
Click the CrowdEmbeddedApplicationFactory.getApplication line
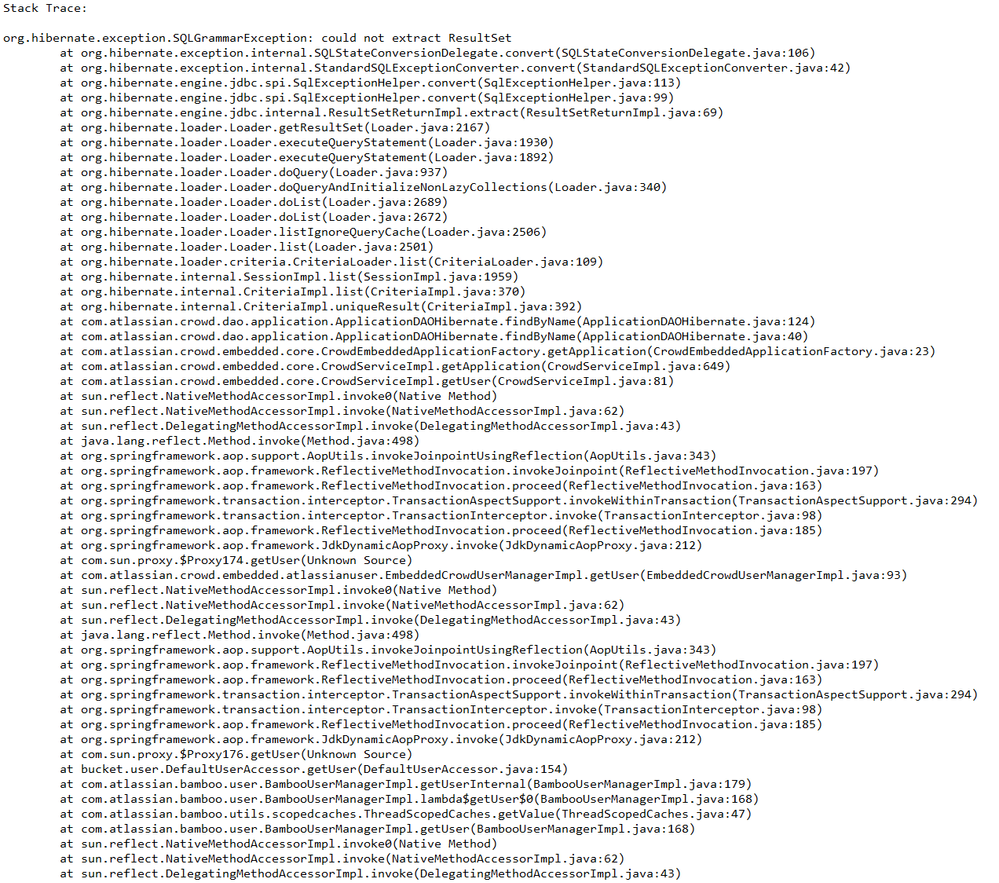click(x=498, y=352)
